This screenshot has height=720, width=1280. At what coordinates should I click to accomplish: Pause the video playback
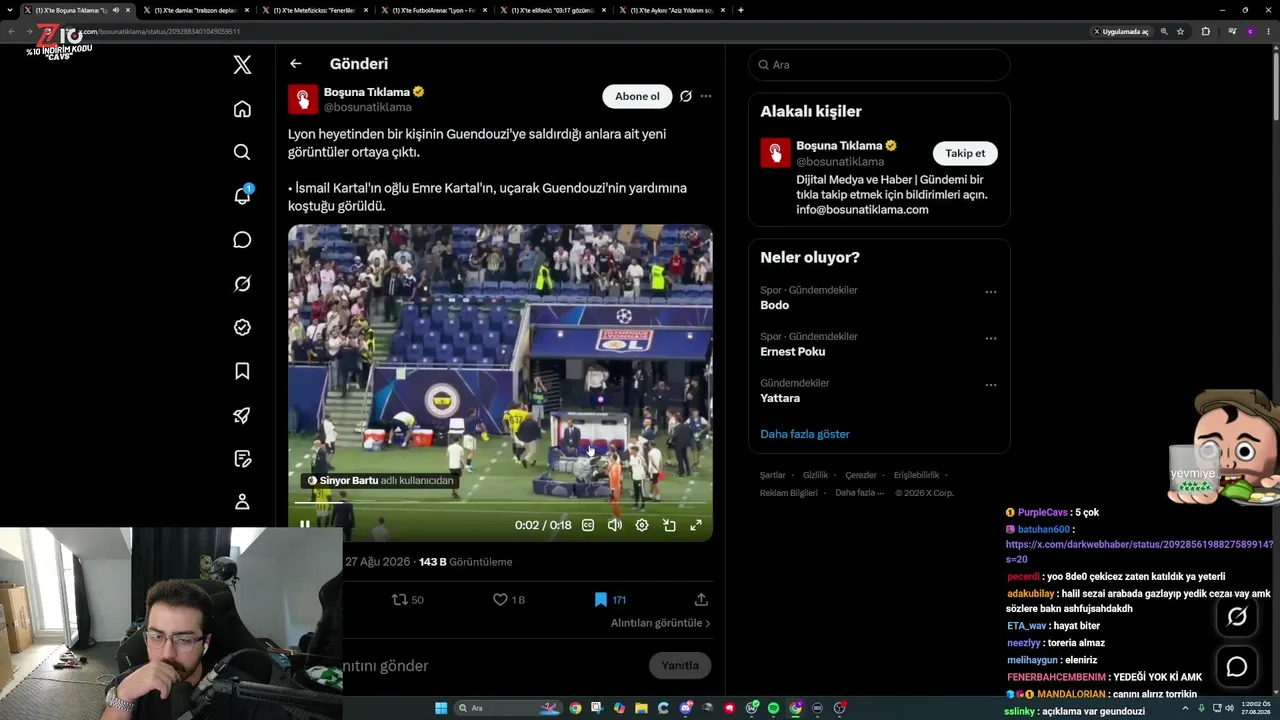pyautogui.click(x=305, y=525)
